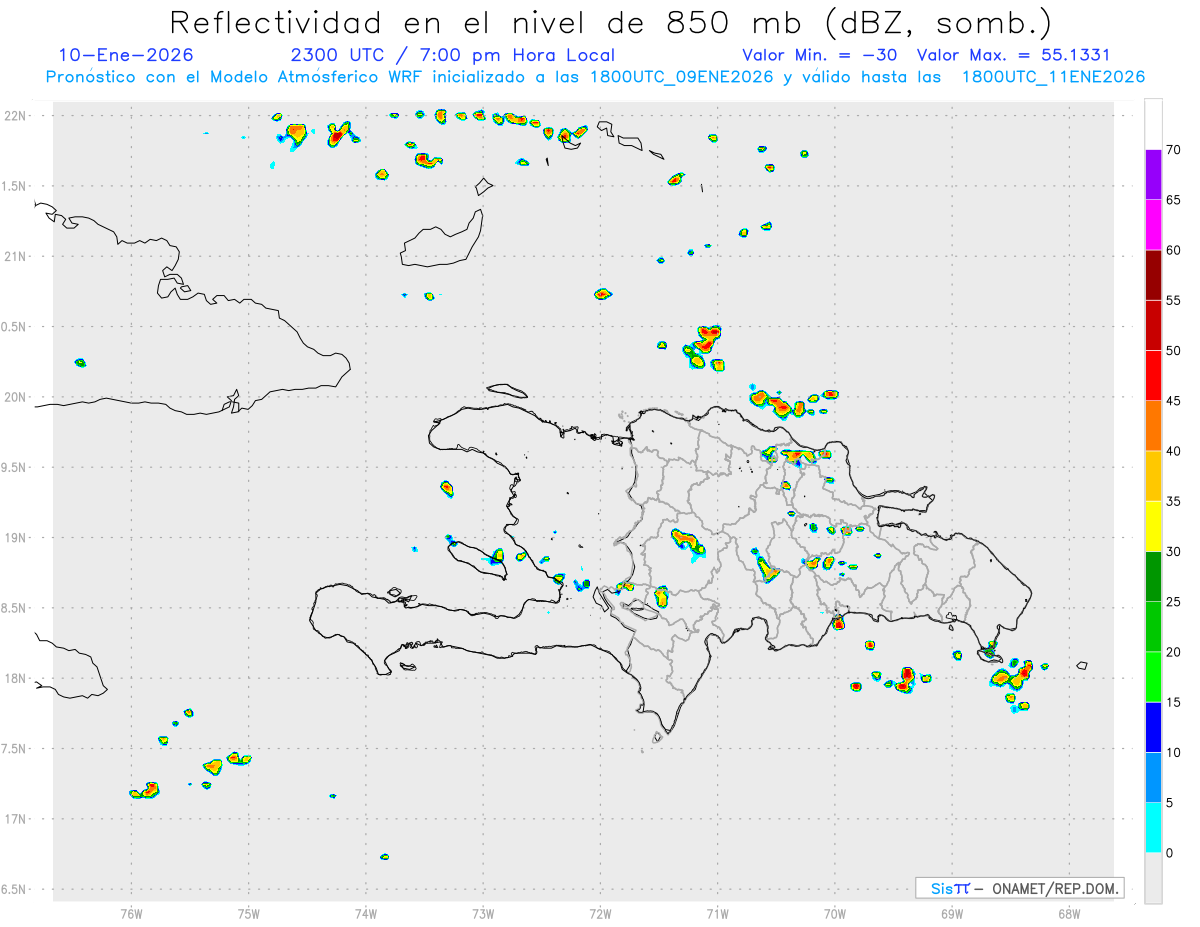Viewport: 1200px width, 927px height.
Task: Click the colorbar tick label "55"
Action: click(x=1173, y=300)
